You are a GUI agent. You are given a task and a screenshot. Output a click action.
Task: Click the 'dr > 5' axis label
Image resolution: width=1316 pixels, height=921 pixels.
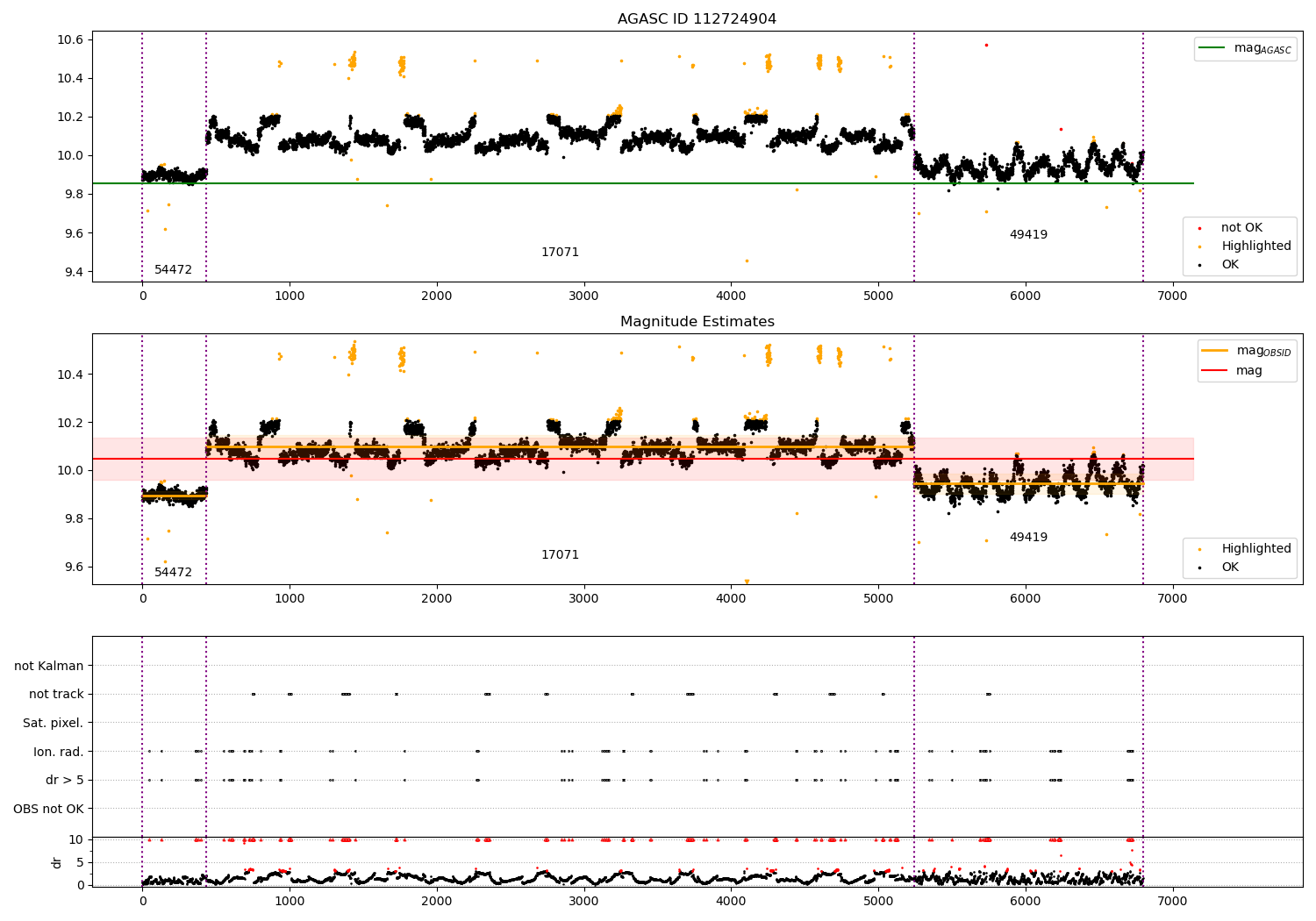[65, 781]
